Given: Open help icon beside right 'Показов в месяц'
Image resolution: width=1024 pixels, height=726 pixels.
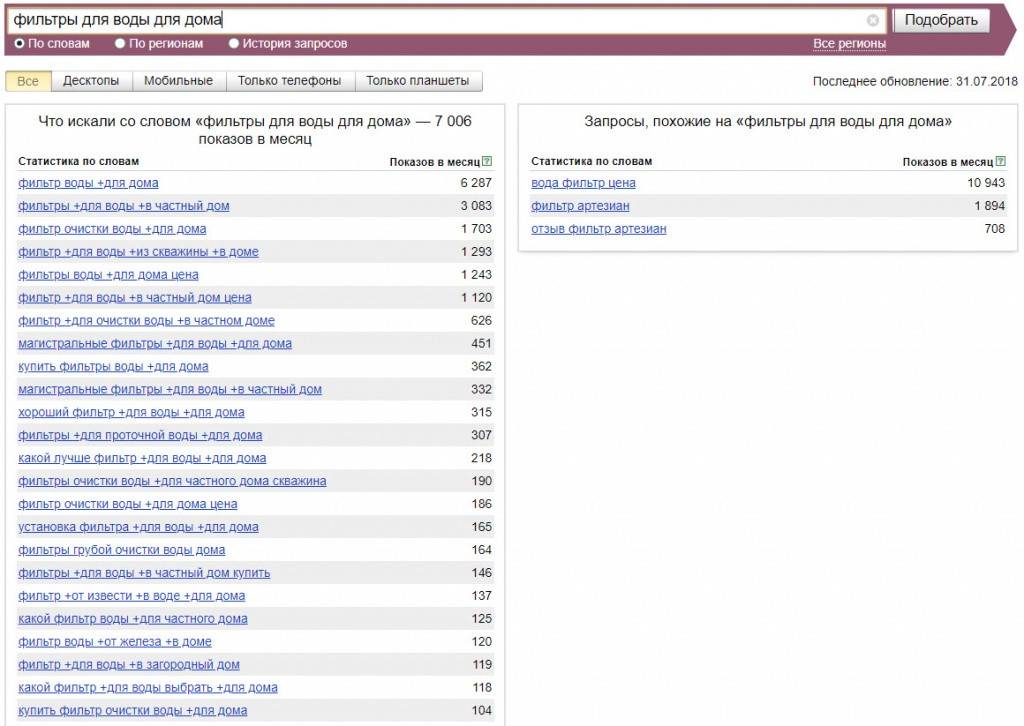Looking at the screenshot, I should pos(1000,161).
